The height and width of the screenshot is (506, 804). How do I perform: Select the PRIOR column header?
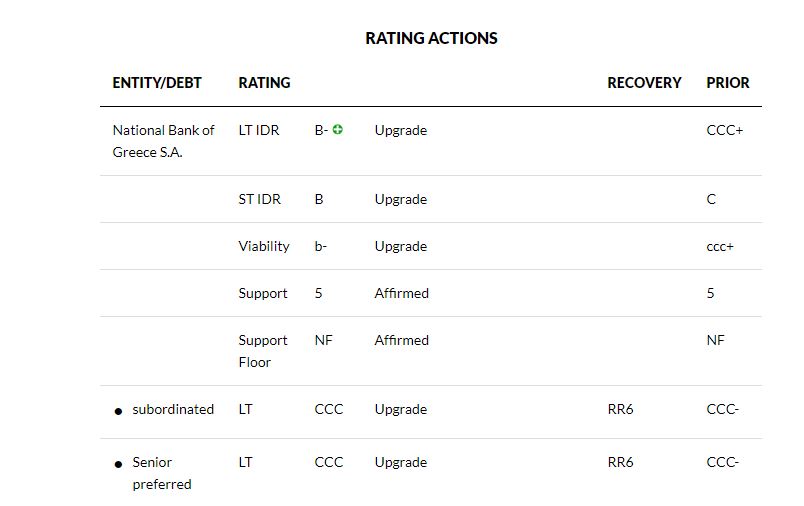coord(728,83)
